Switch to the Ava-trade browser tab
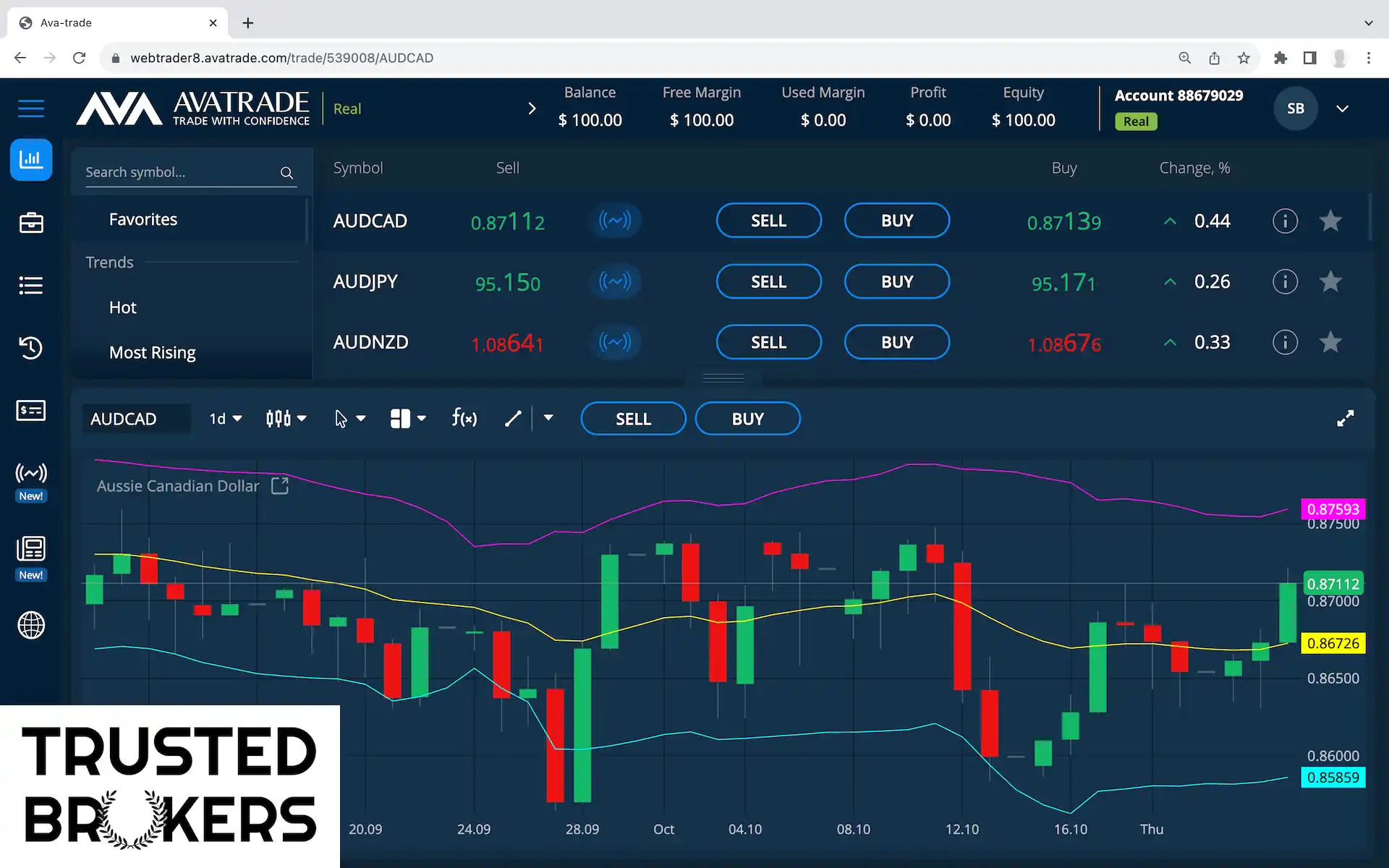 tap(118, 23)
